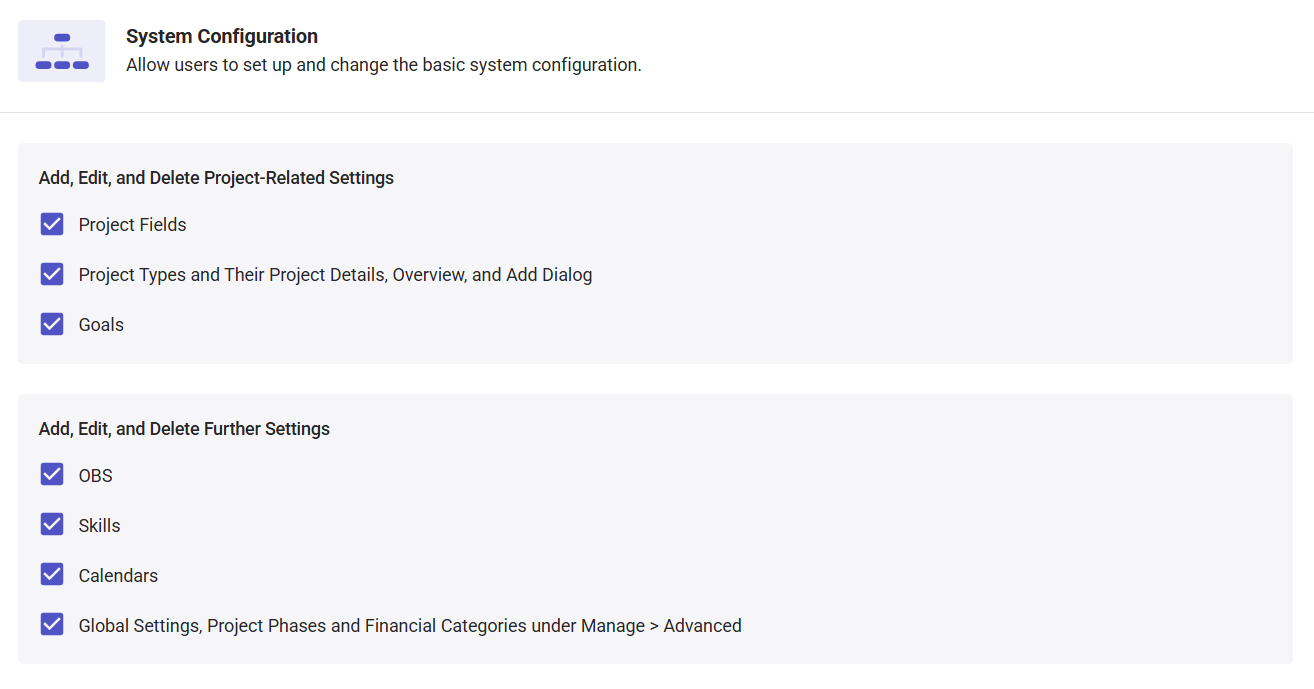
Task: Click the OBS label text
Action: (x=96, y=476)
